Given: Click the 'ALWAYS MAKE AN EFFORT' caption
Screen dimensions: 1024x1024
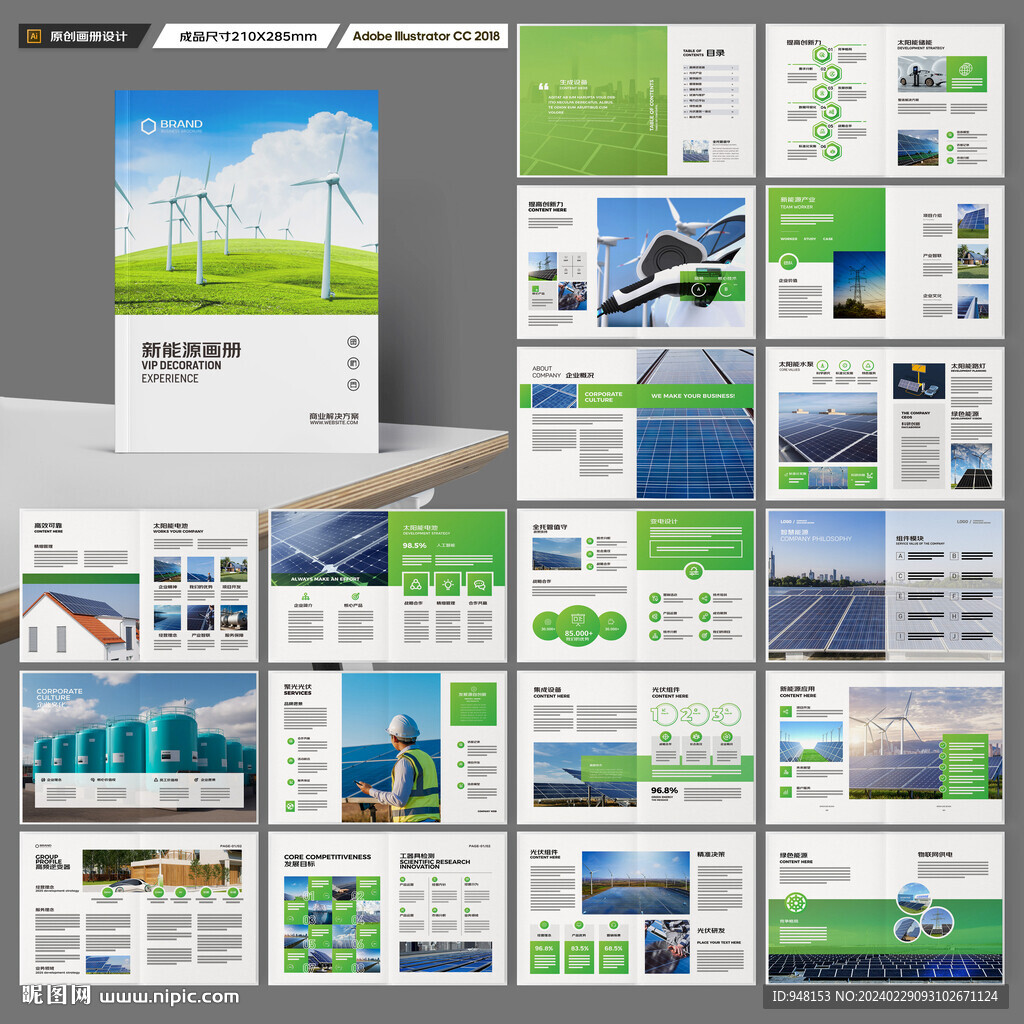Looking at the screenshot, I should (x=325, y=579).
